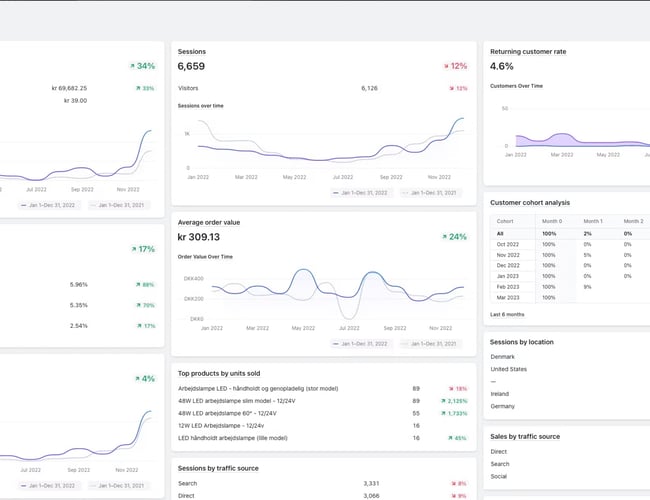
Task: Click Germany in Sessions by location
Action: (502, 406)
